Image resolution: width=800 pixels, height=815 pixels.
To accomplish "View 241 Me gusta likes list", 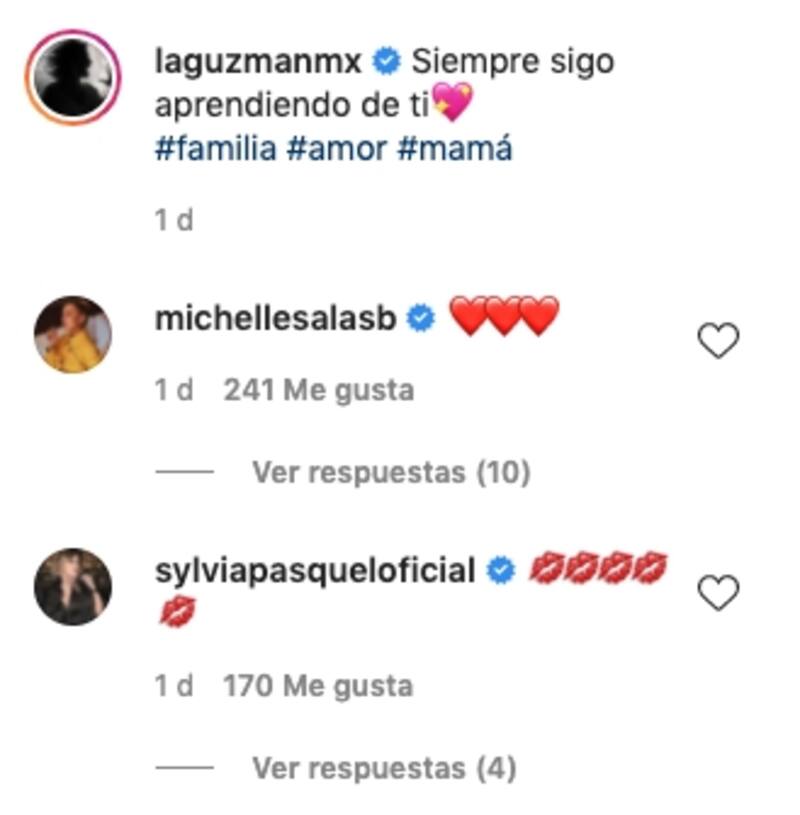I will [x=318, y=390].
